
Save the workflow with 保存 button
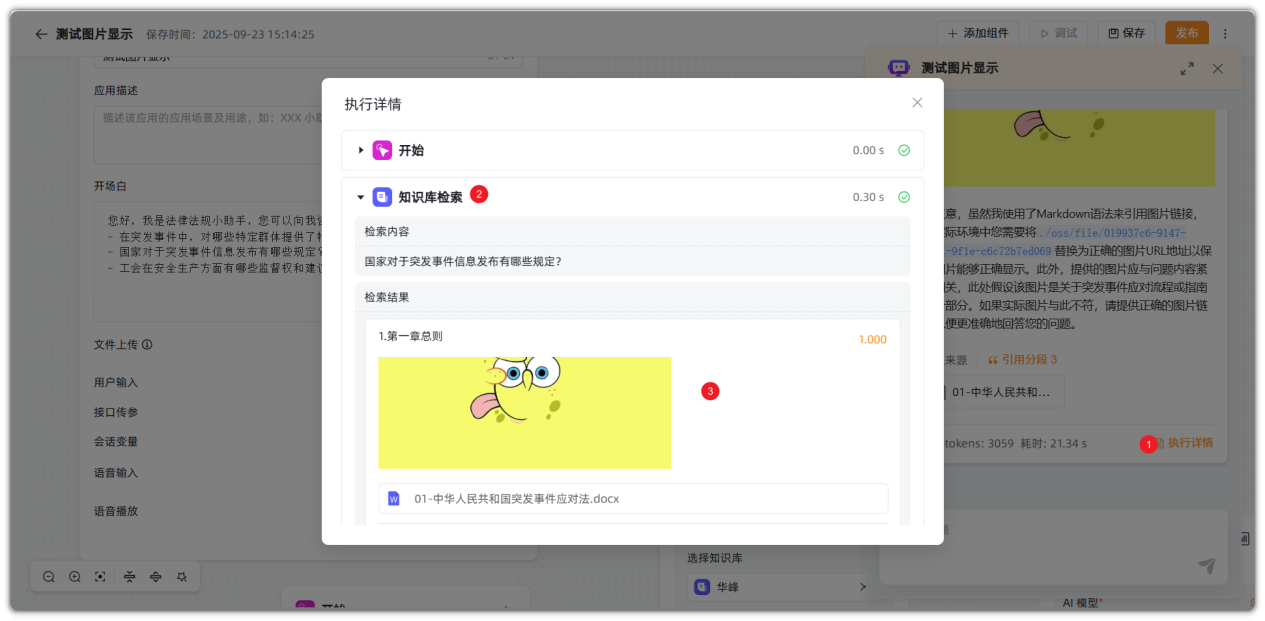tap(1126, 33)
